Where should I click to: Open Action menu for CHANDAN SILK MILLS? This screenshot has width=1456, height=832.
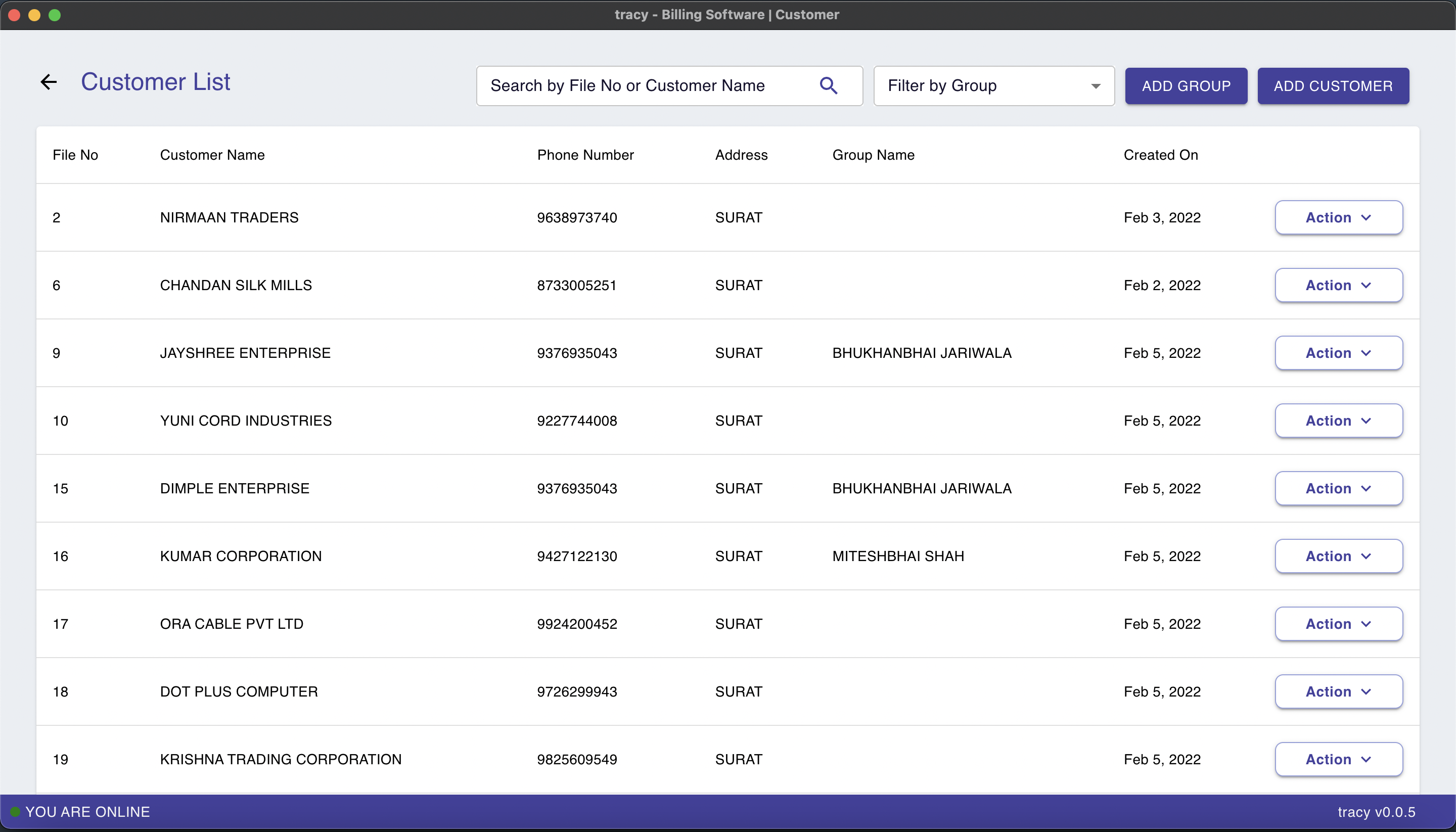1338,285
